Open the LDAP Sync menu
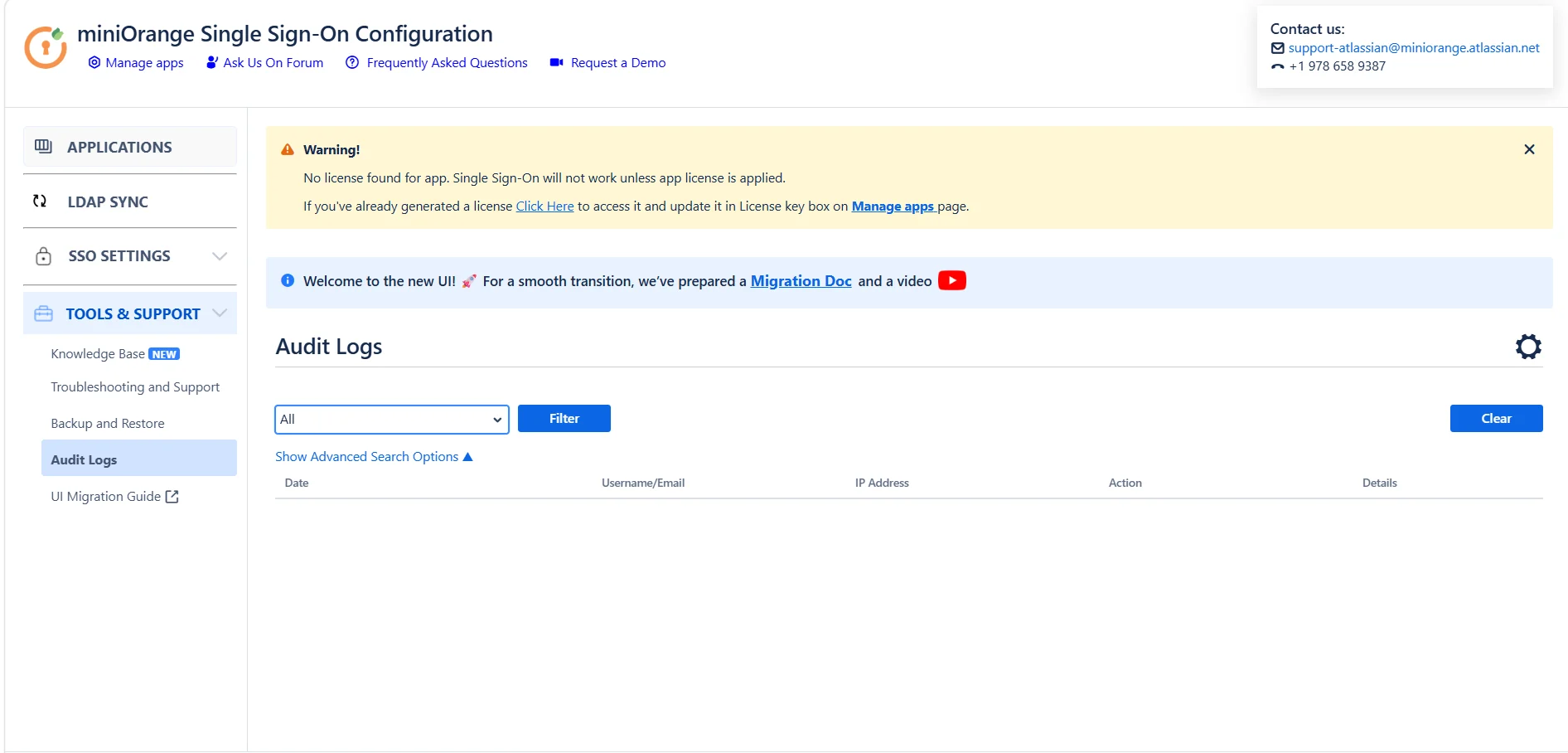Screen dimensions: 1568x753 (x=130, y=202)
